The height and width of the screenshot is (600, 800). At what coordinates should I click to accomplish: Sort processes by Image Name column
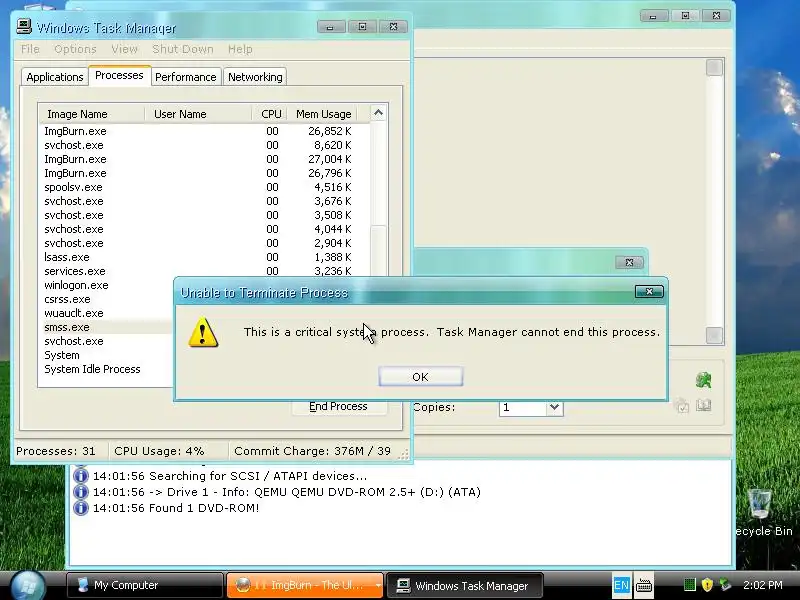pos(92,114)
